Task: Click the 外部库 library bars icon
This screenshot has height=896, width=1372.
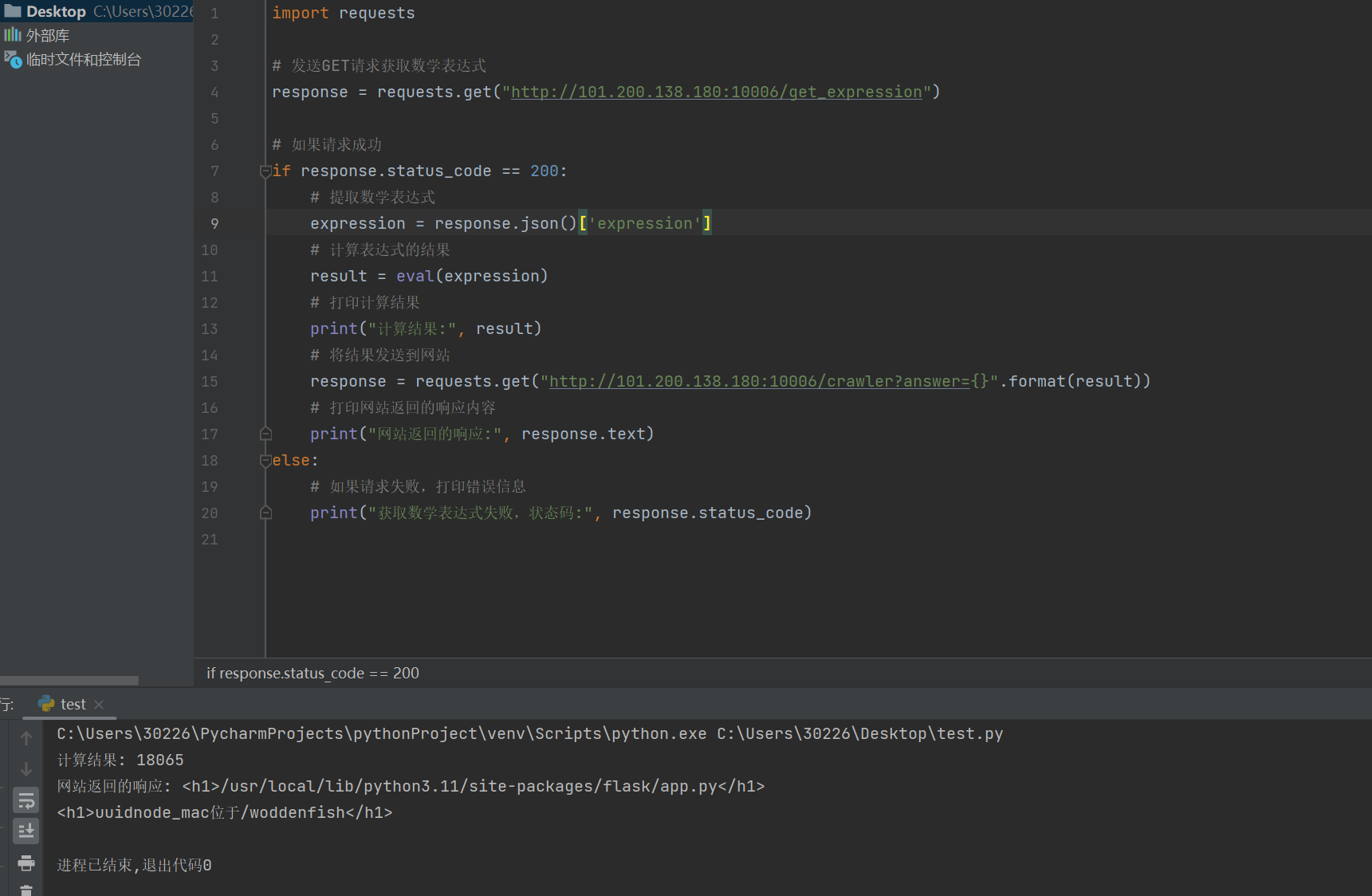Action: [x=12, y=35]
